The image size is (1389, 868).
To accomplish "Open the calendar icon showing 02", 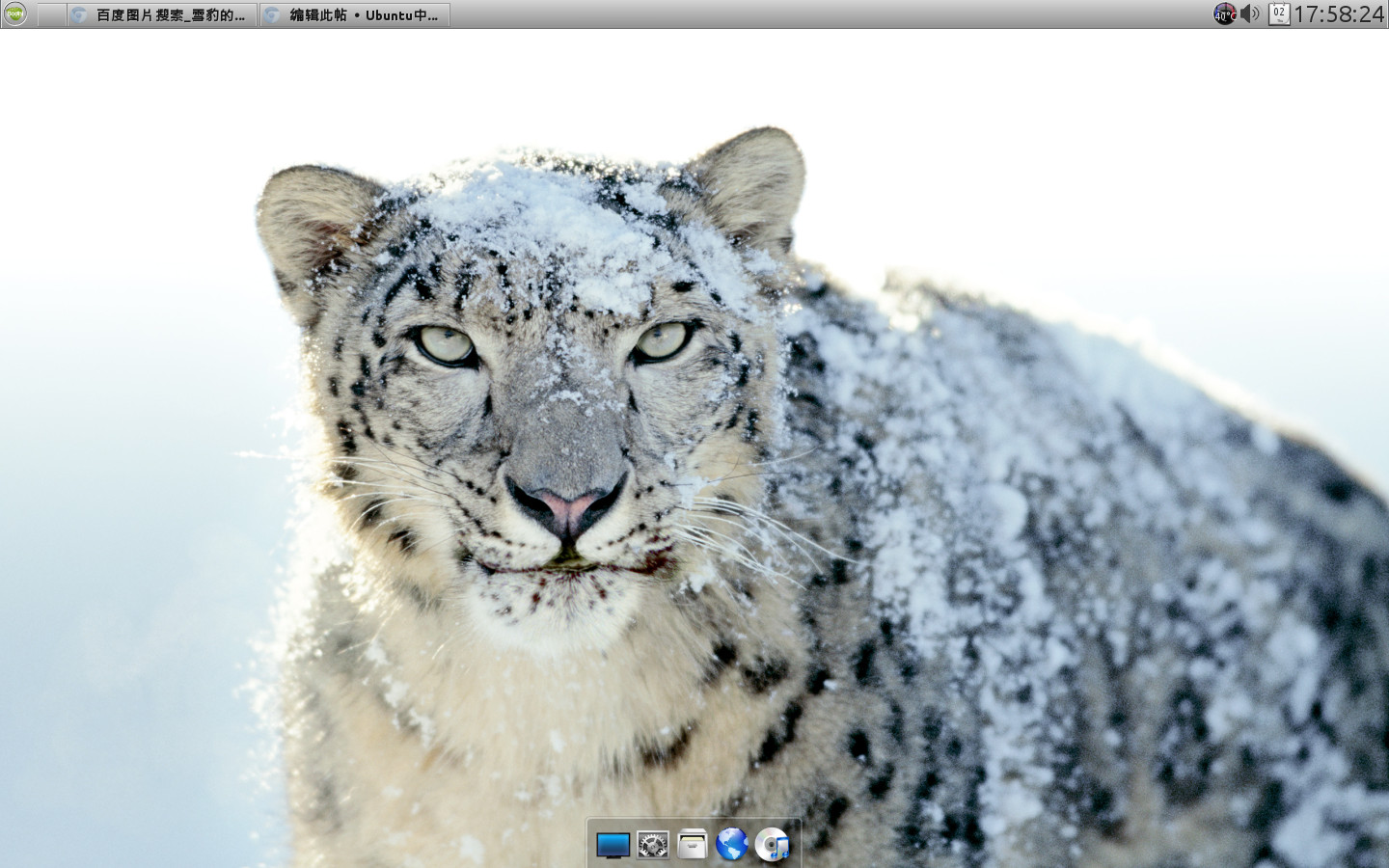I will click(1279, 14).
